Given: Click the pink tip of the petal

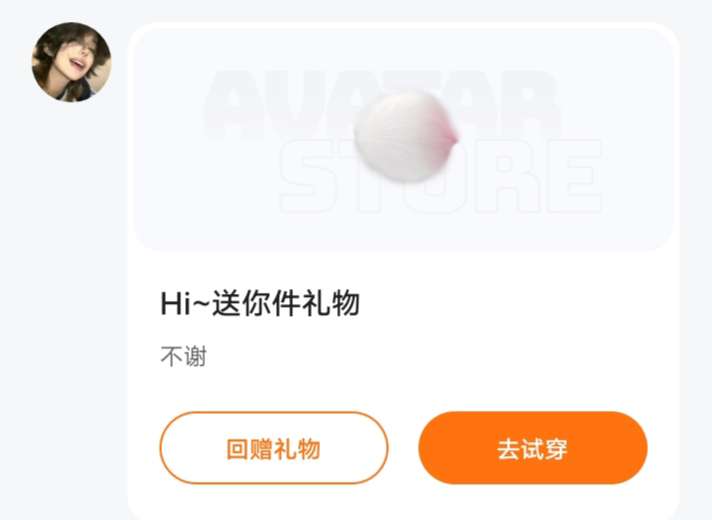Looking at the screenshot, I should click(x=450, y=135).
